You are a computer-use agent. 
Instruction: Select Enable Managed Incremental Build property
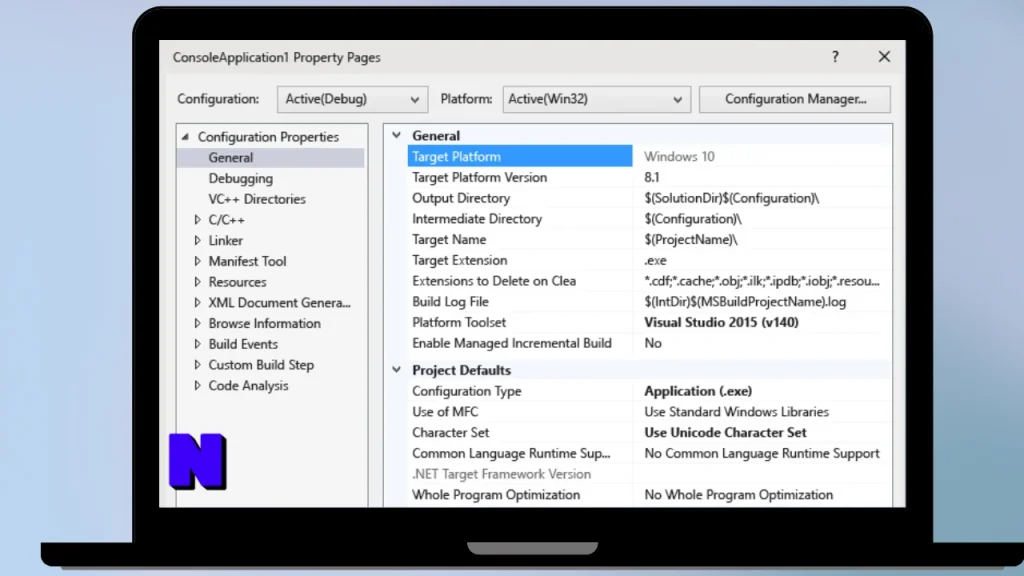point(511,343)
